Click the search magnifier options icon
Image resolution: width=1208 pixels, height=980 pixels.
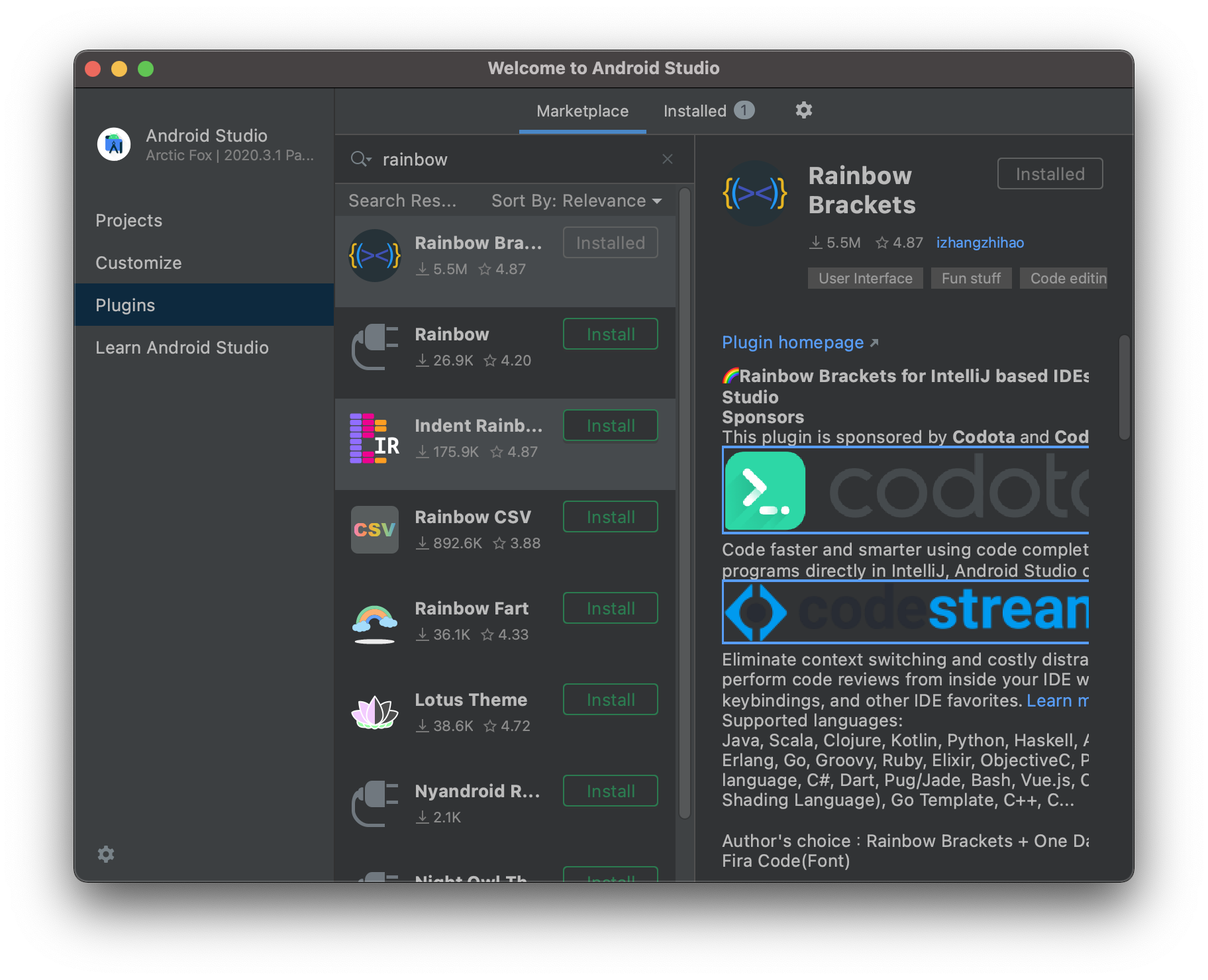coord(361,159)
